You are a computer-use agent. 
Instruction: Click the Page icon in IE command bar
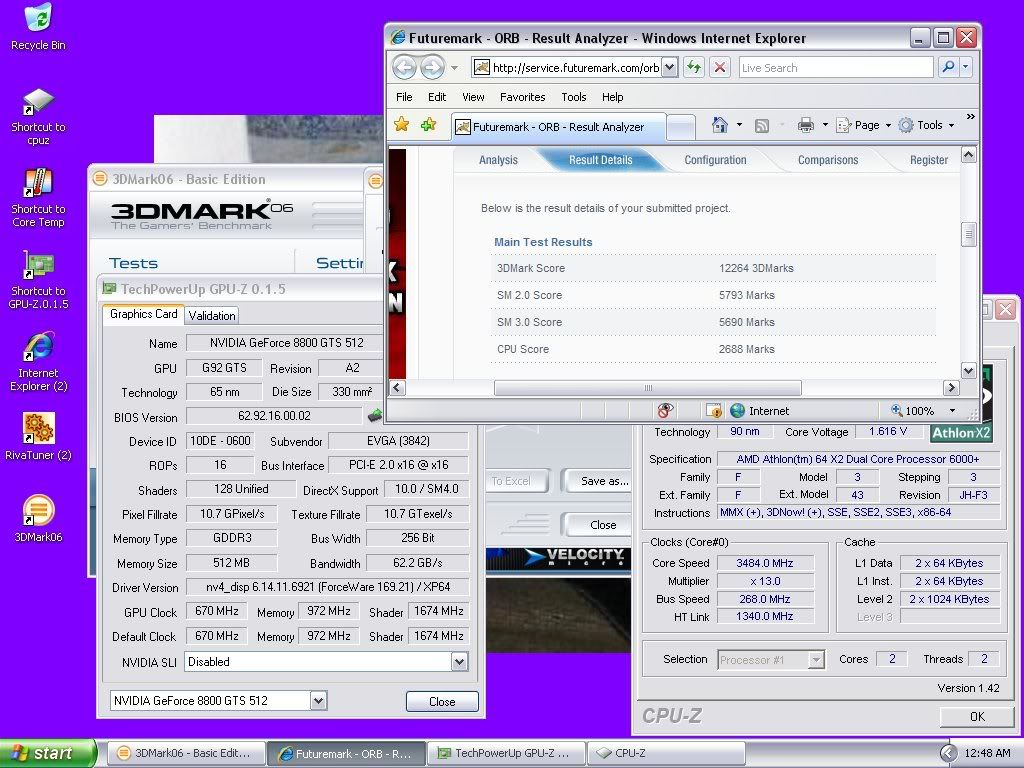point(842,125)
